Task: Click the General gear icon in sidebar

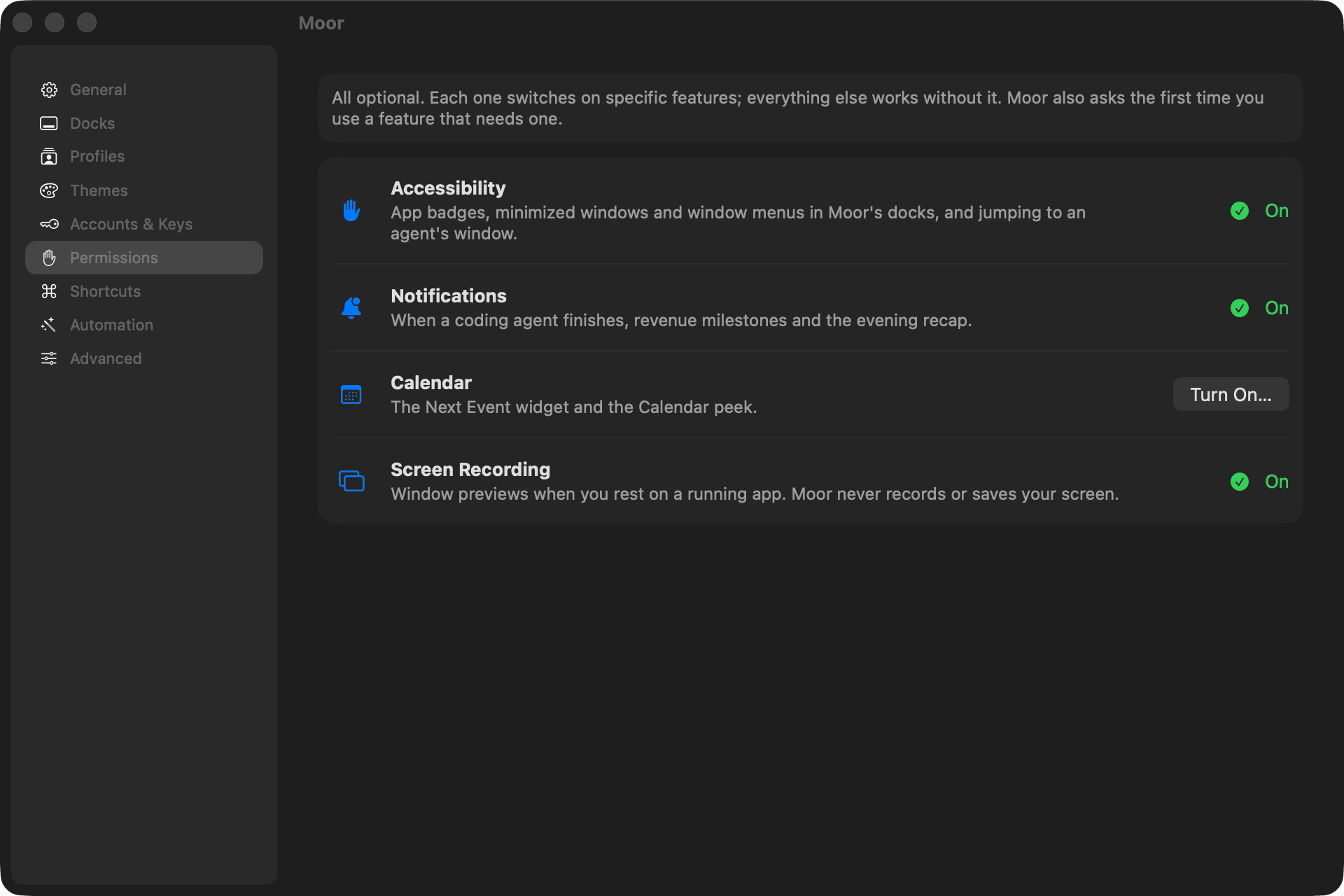Action: click(49, 90)
